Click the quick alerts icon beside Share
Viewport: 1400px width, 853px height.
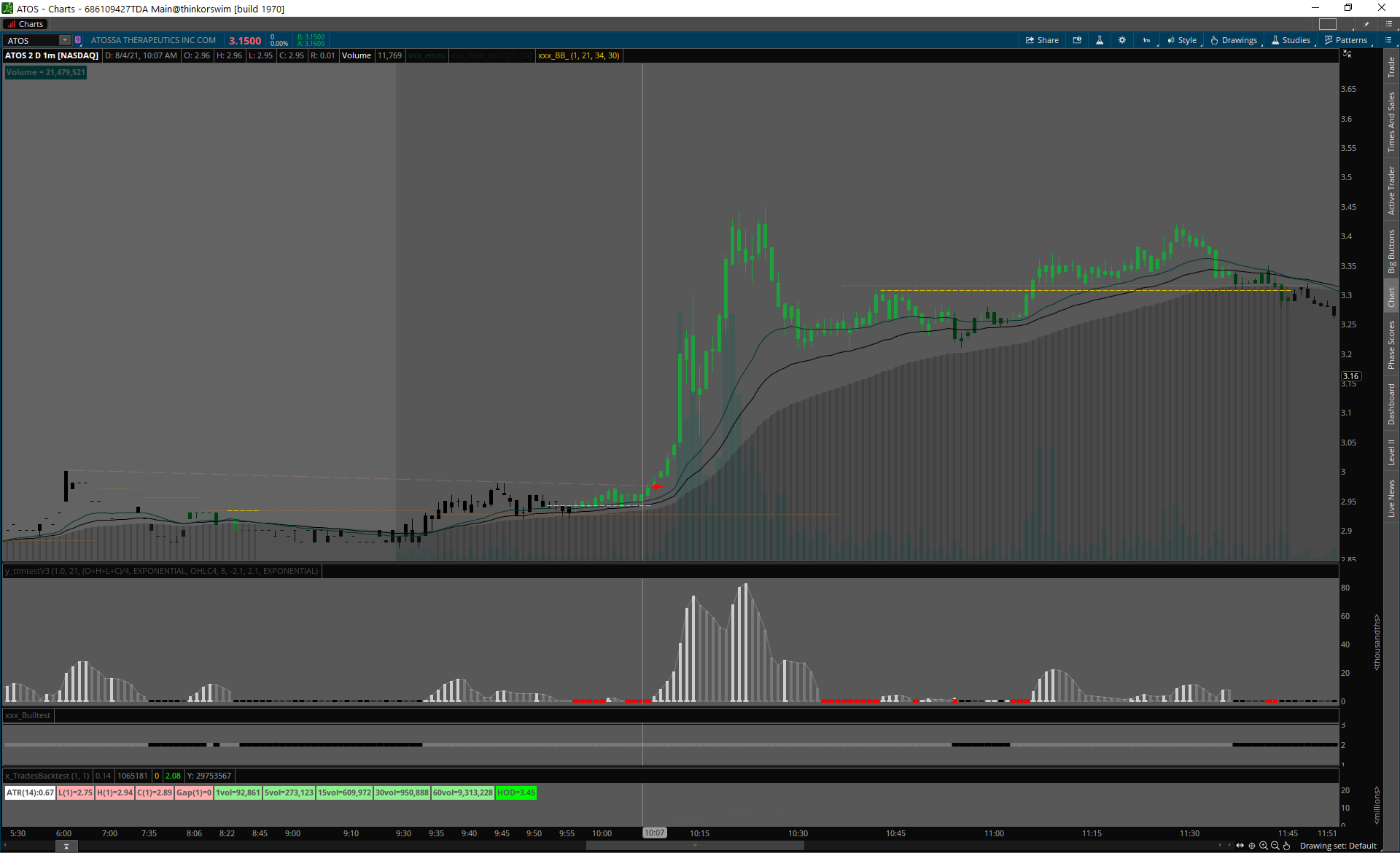click(x=1077, y=40)
